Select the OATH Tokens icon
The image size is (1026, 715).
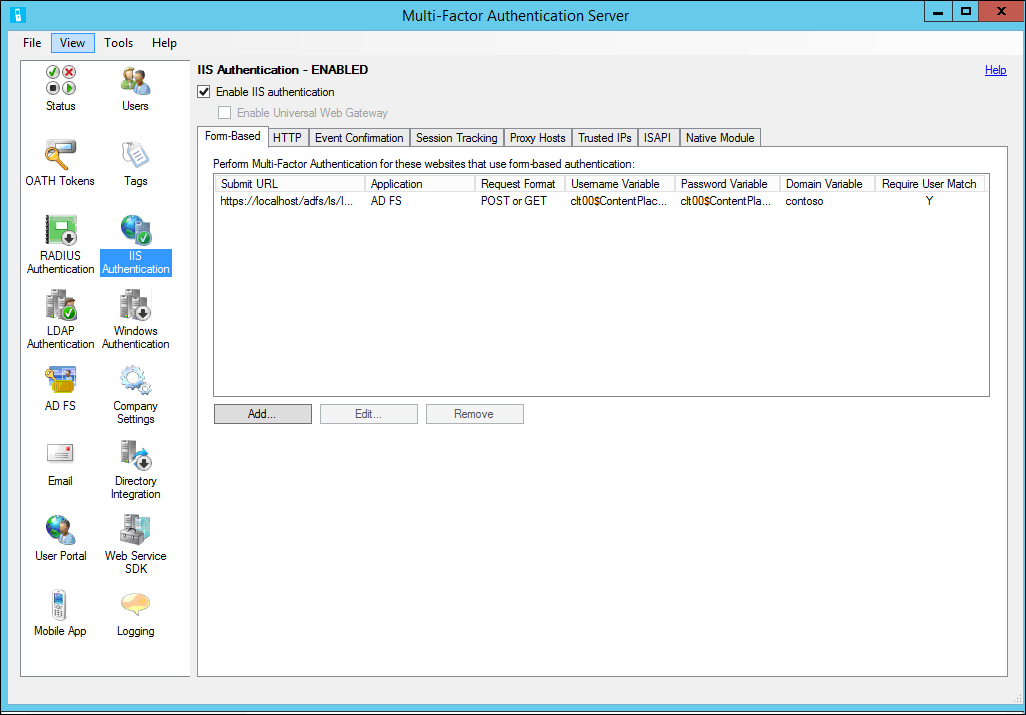(60, 164)
